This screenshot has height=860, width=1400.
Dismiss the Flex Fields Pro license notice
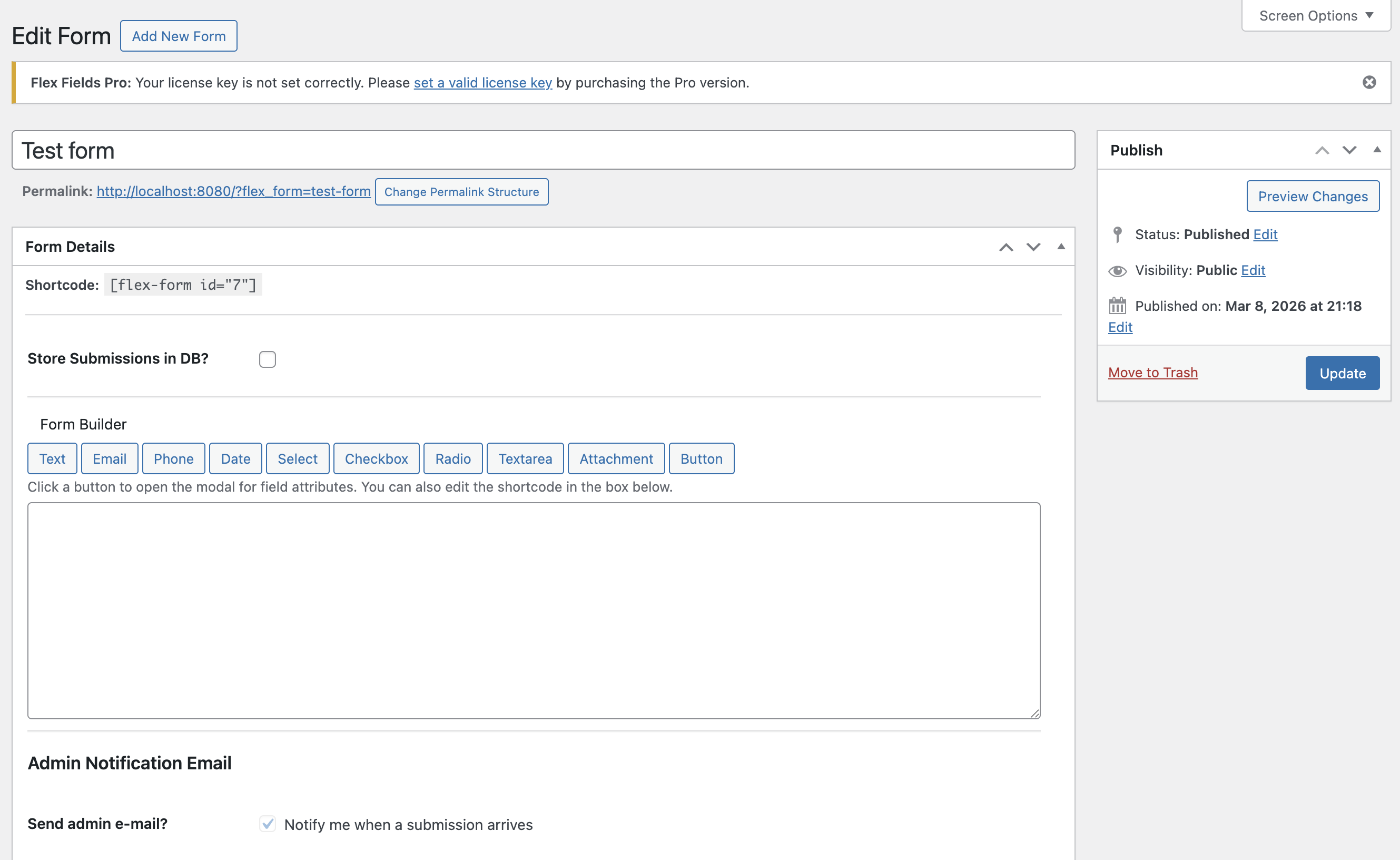pyautogui.click(x=1370, y=83)
